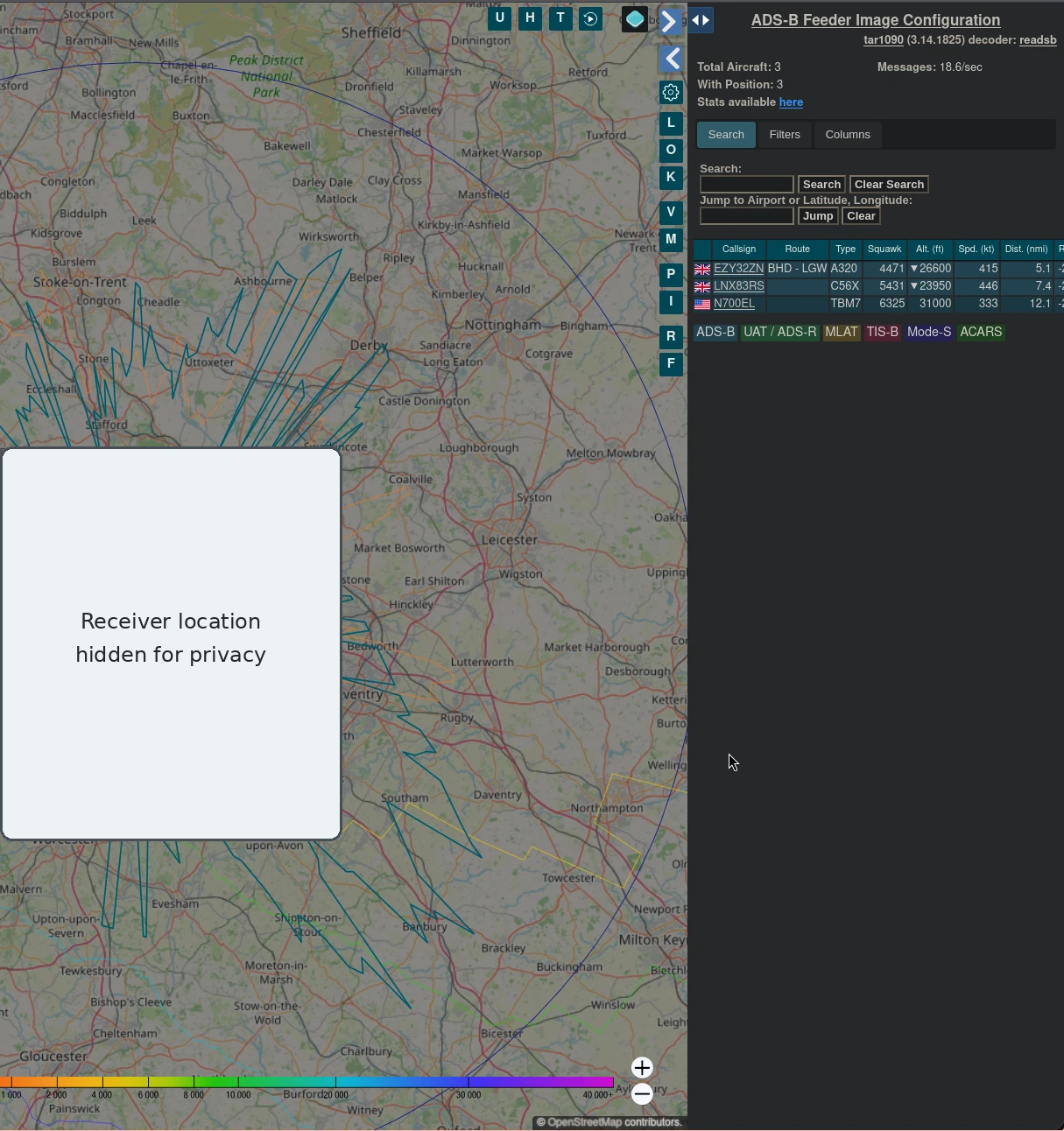This screenshot has height=1131, width=1064.
Task: Toggle the L map button
Action: coord(671,123)
